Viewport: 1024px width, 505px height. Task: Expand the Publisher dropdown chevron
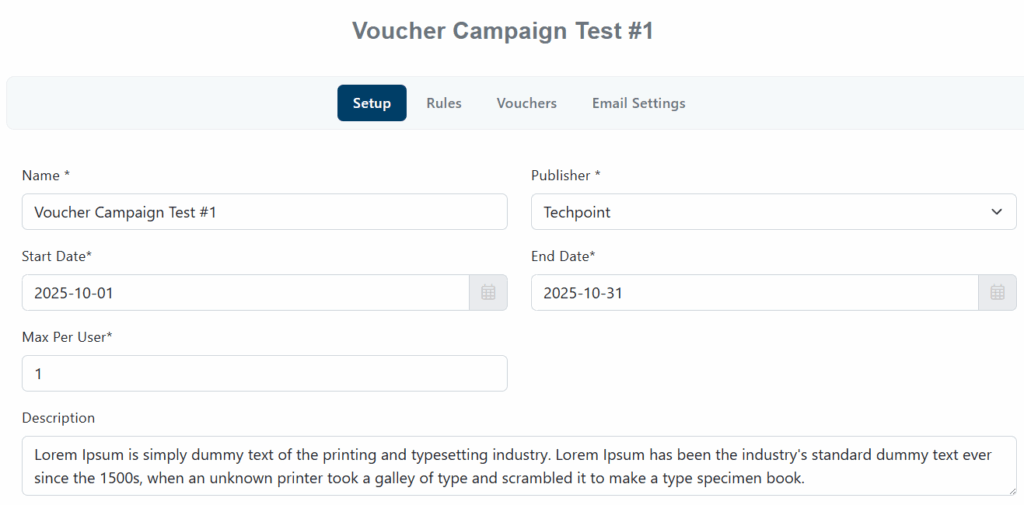[x=996, y=212]
